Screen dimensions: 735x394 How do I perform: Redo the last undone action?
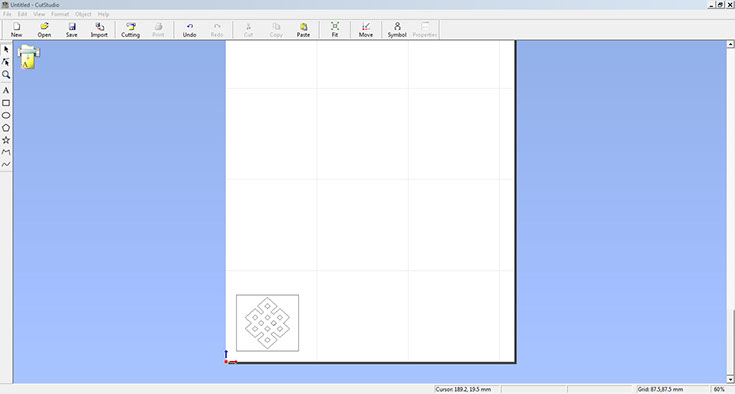pyautogui.click(x=217, y=30)
